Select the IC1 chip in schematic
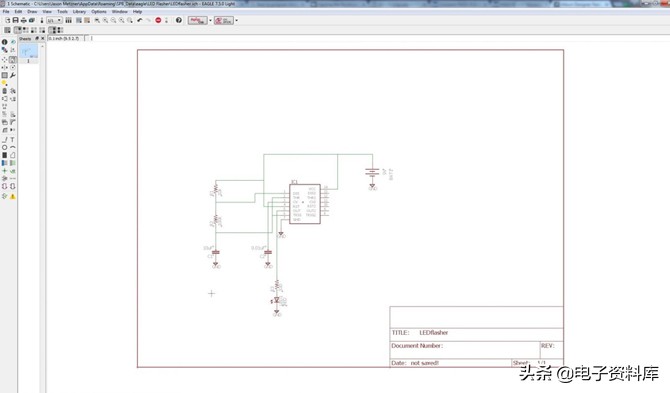The height and width of the screenshot is (393, 670). point(305,204)
